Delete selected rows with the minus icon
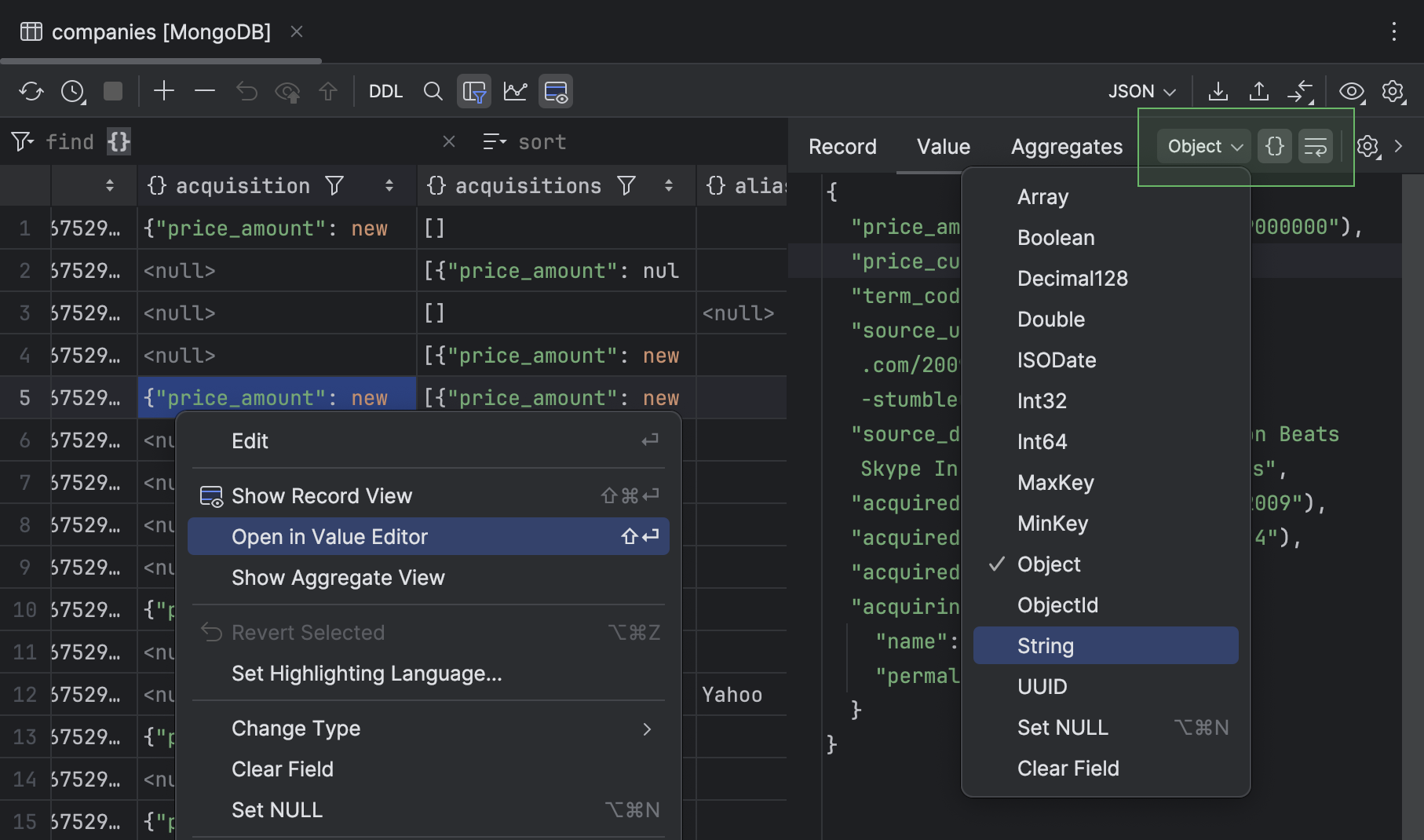The height and width of the screenshot is (840, 1424). click(204, 90)
